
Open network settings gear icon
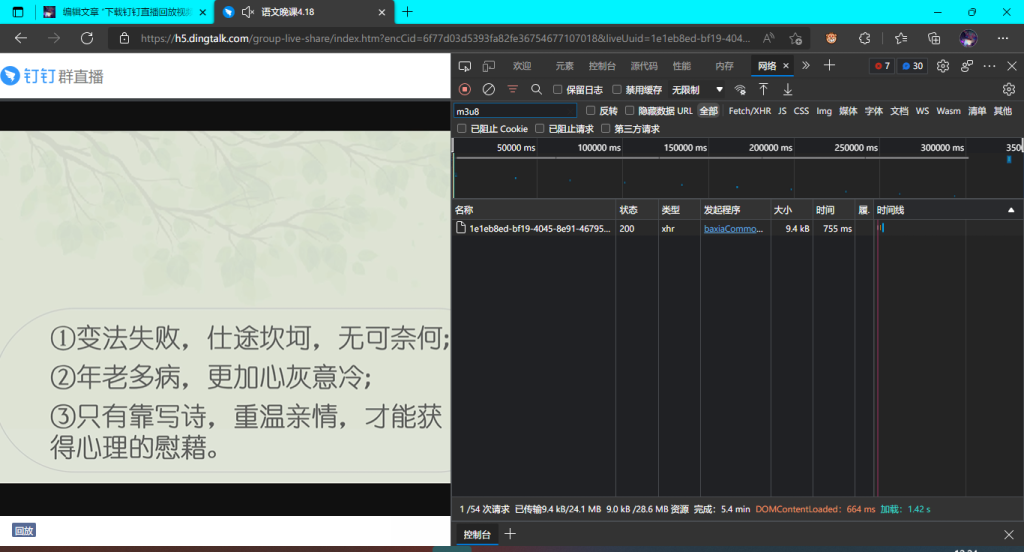1008,90
